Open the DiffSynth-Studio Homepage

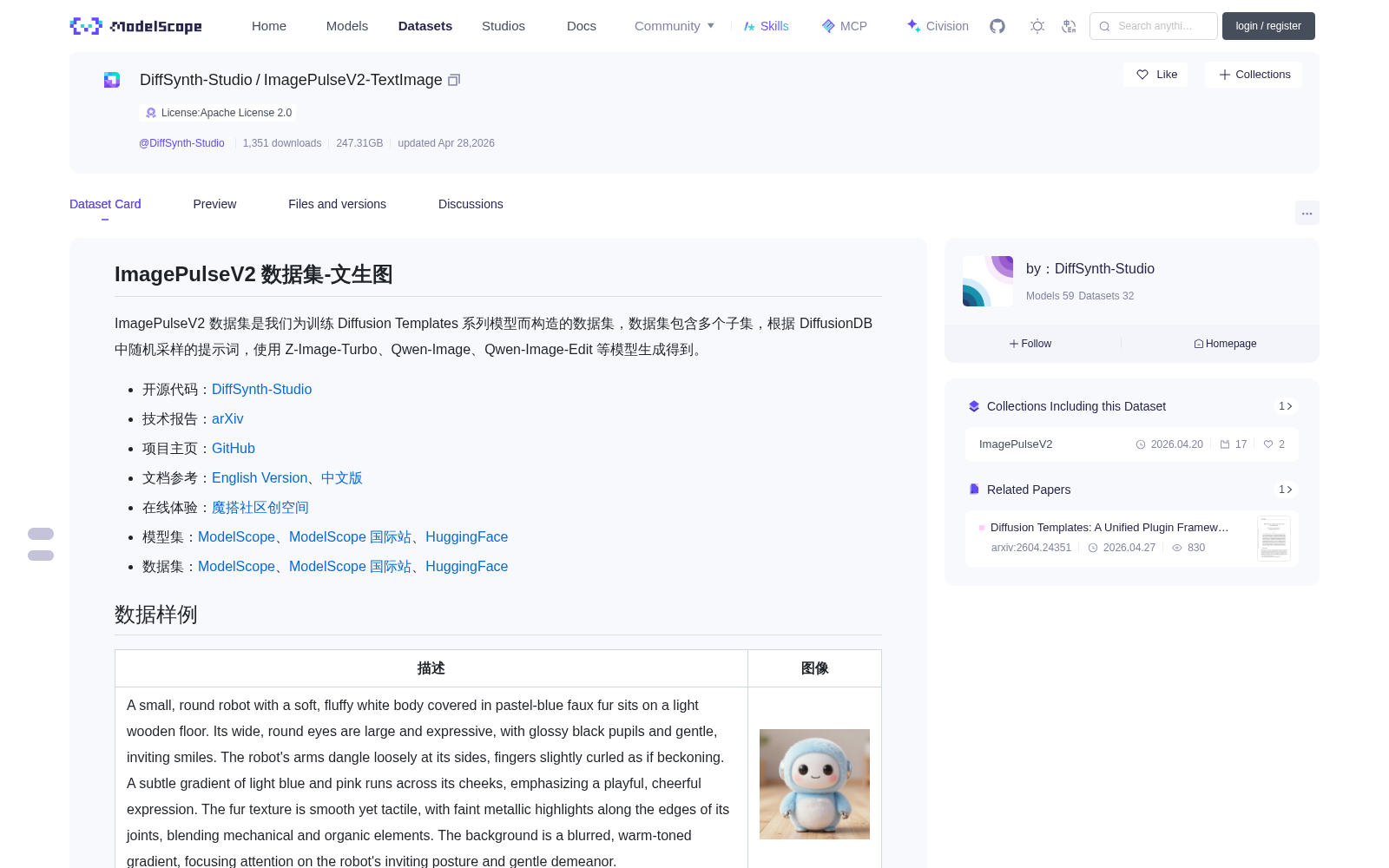coord(1225,344)
